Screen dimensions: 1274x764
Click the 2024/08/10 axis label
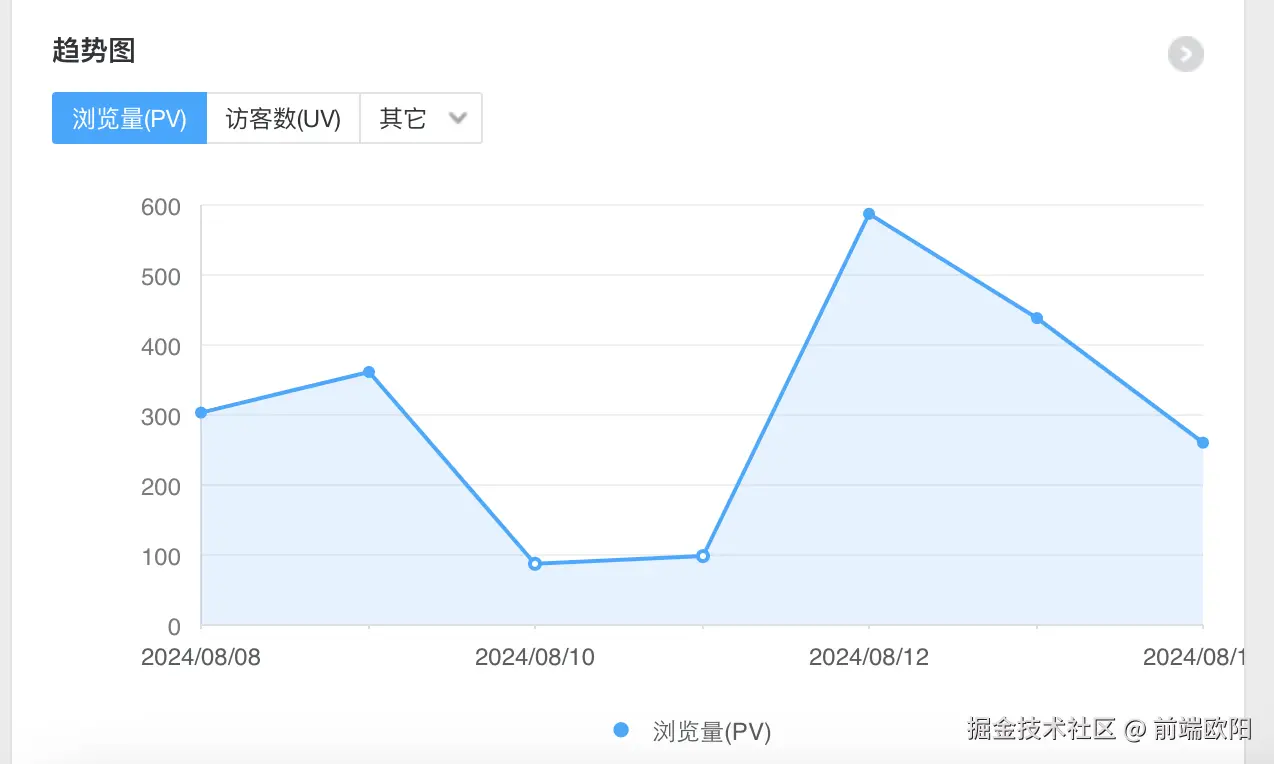tap(535, 657)
